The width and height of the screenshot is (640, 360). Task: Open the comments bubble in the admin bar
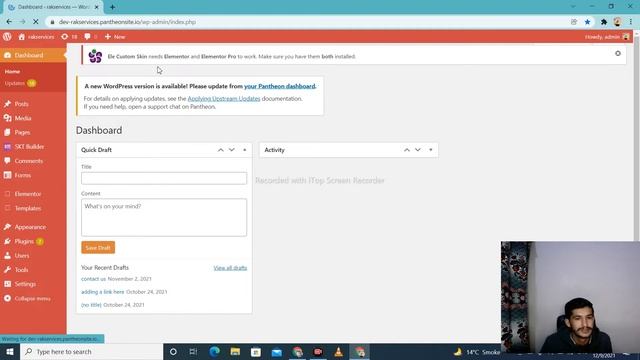coord(91,37)
